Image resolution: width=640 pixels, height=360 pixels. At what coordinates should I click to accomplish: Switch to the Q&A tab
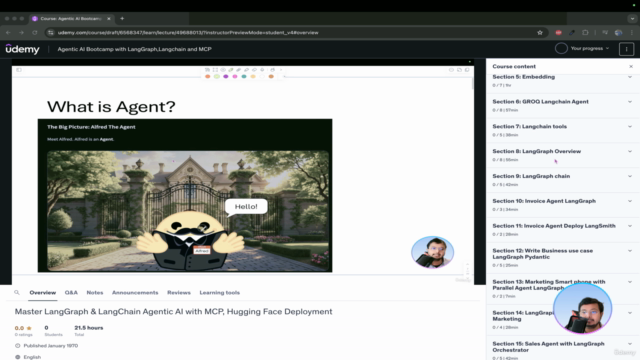(71, 292)
